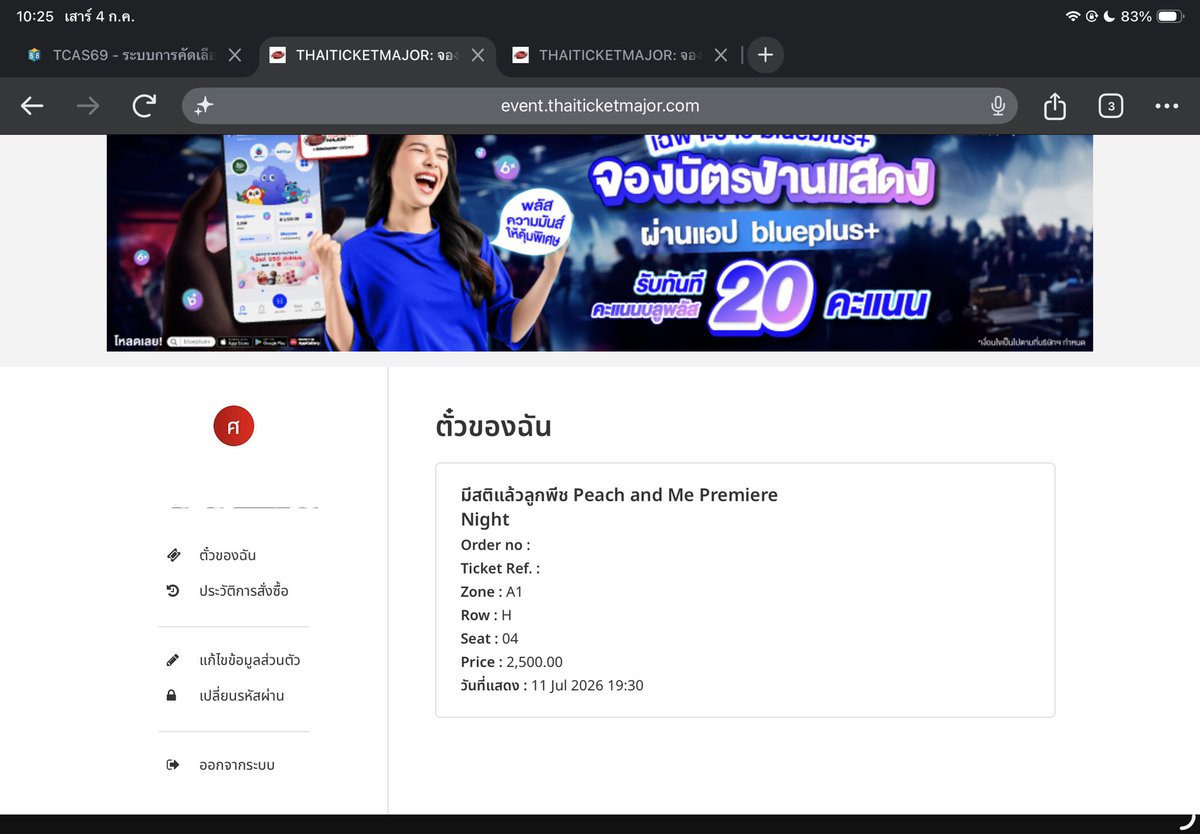Open ประวัติการสั่งซื้อ order history

[243, 591]
